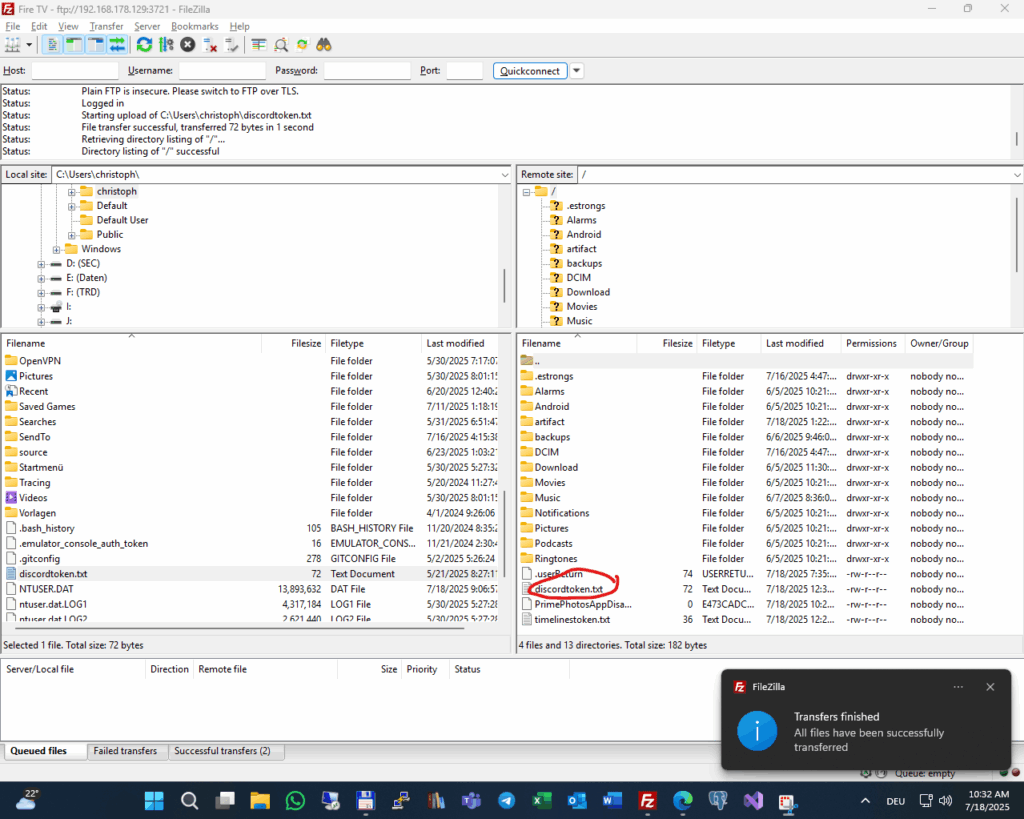Switch to the Failed transfers tab
This screenshot has height=819, width=1024.
(x=125, y=751)
